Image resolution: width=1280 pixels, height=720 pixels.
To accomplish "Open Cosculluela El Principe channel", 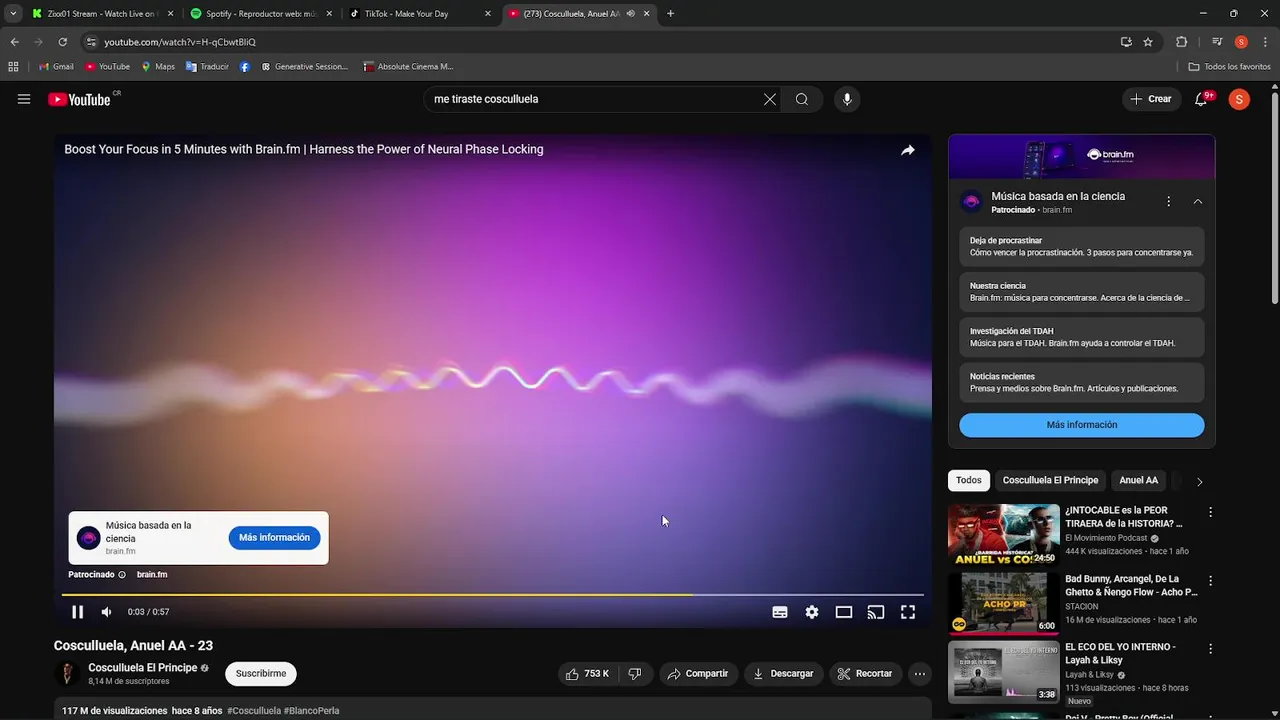I will coord(142,668).
